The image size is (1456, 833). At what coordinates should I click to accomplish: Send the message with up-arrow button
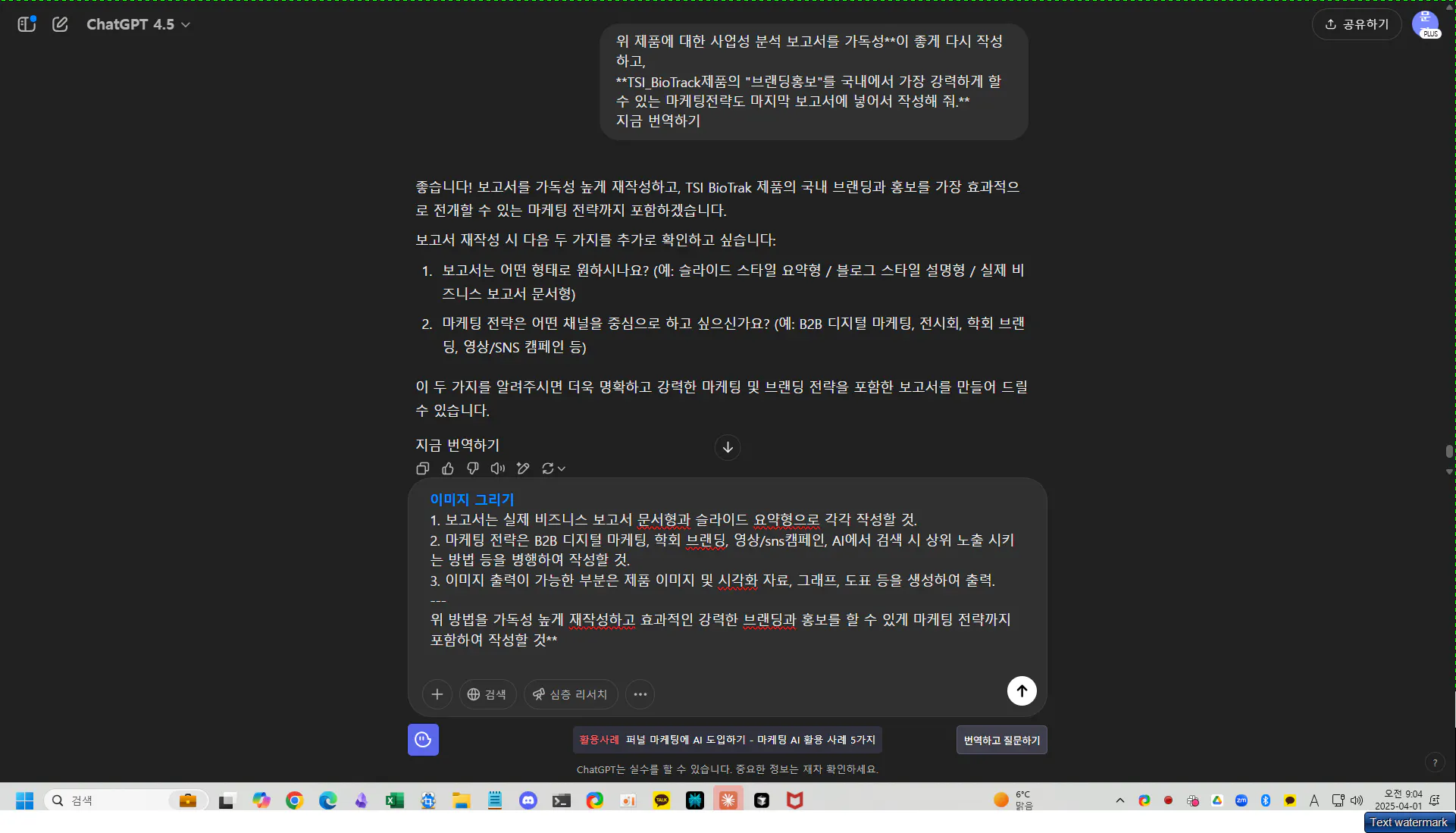point(1022,691)
